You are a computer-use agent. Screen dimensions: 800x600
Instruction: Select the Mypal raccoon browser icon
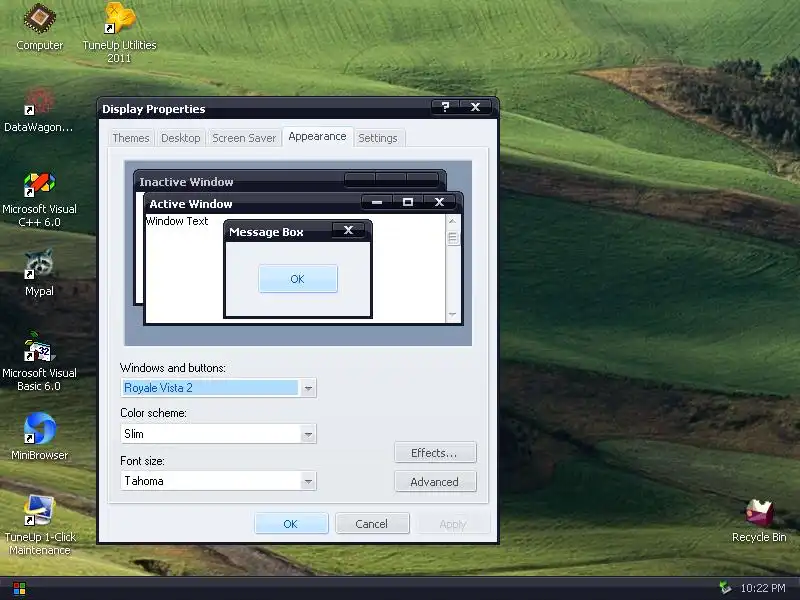pyautogui.click(x=39, y=272)
